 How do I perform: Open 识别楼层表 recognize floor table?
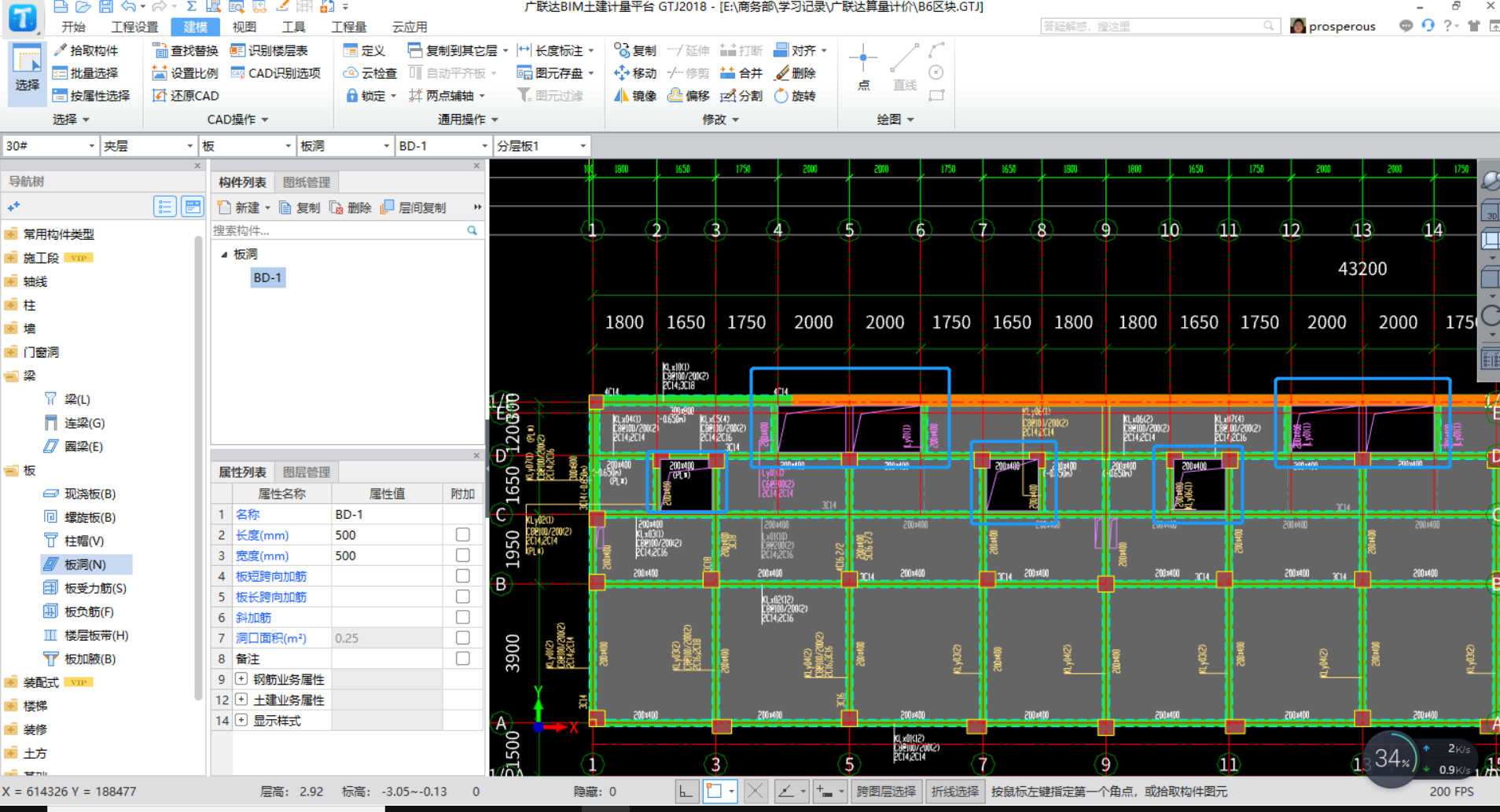(268, 50)
